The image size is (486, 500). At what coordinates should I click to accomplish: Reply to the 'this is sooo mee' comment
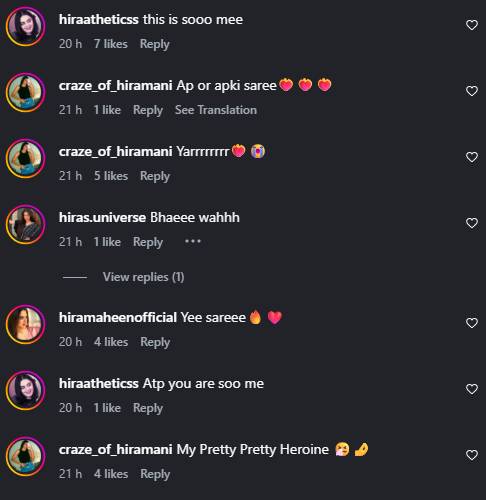click(x=154, y=44)
